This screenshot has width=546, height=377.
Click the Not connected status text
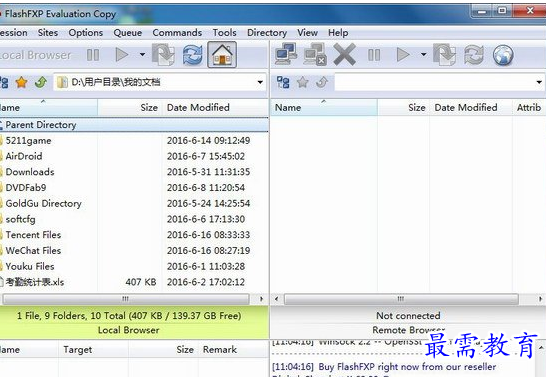(408, 316)
